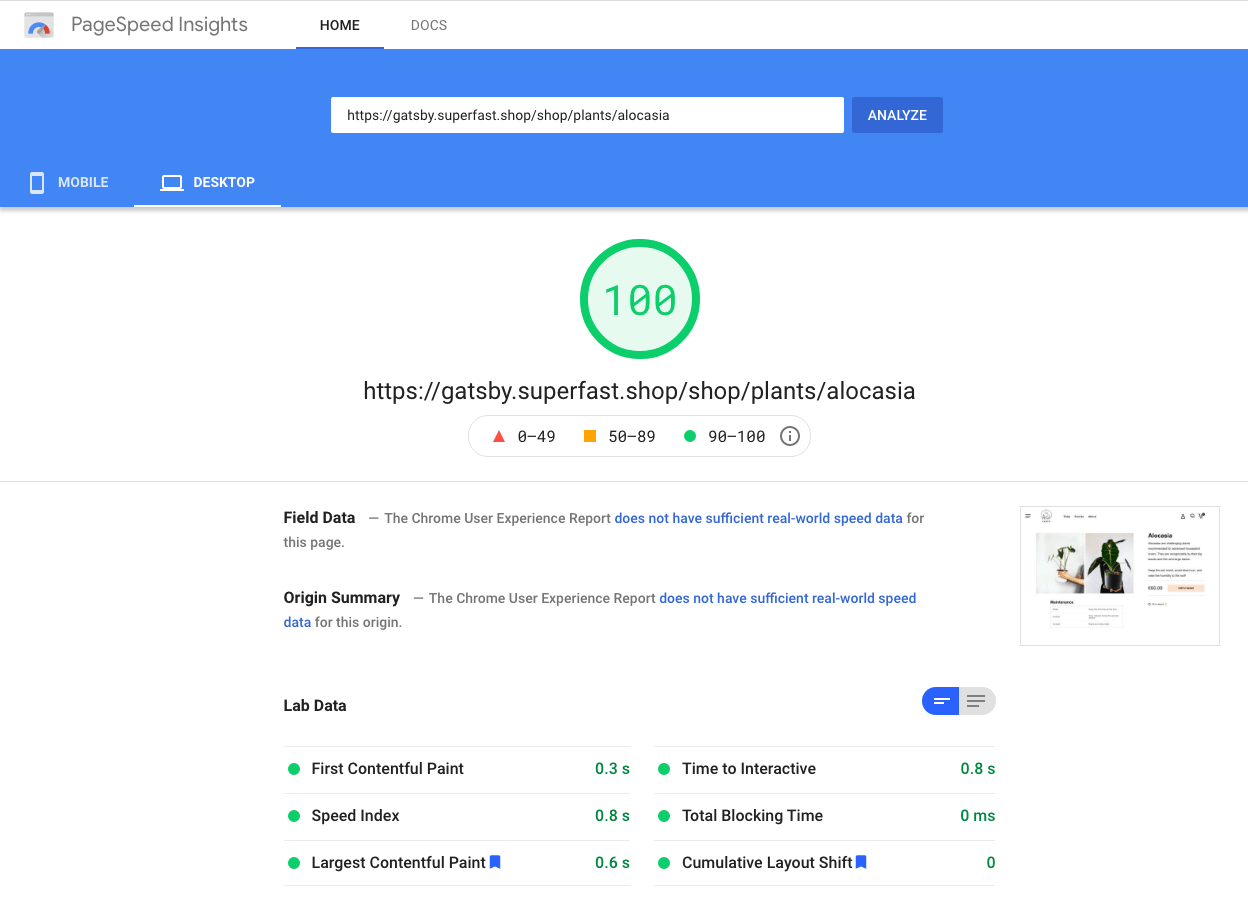Image resolution: width=1248 pixels, height=899 pixels.
Task: Click the 0 ms Total Blocking Time value
Action: click(x=978, y=816)
